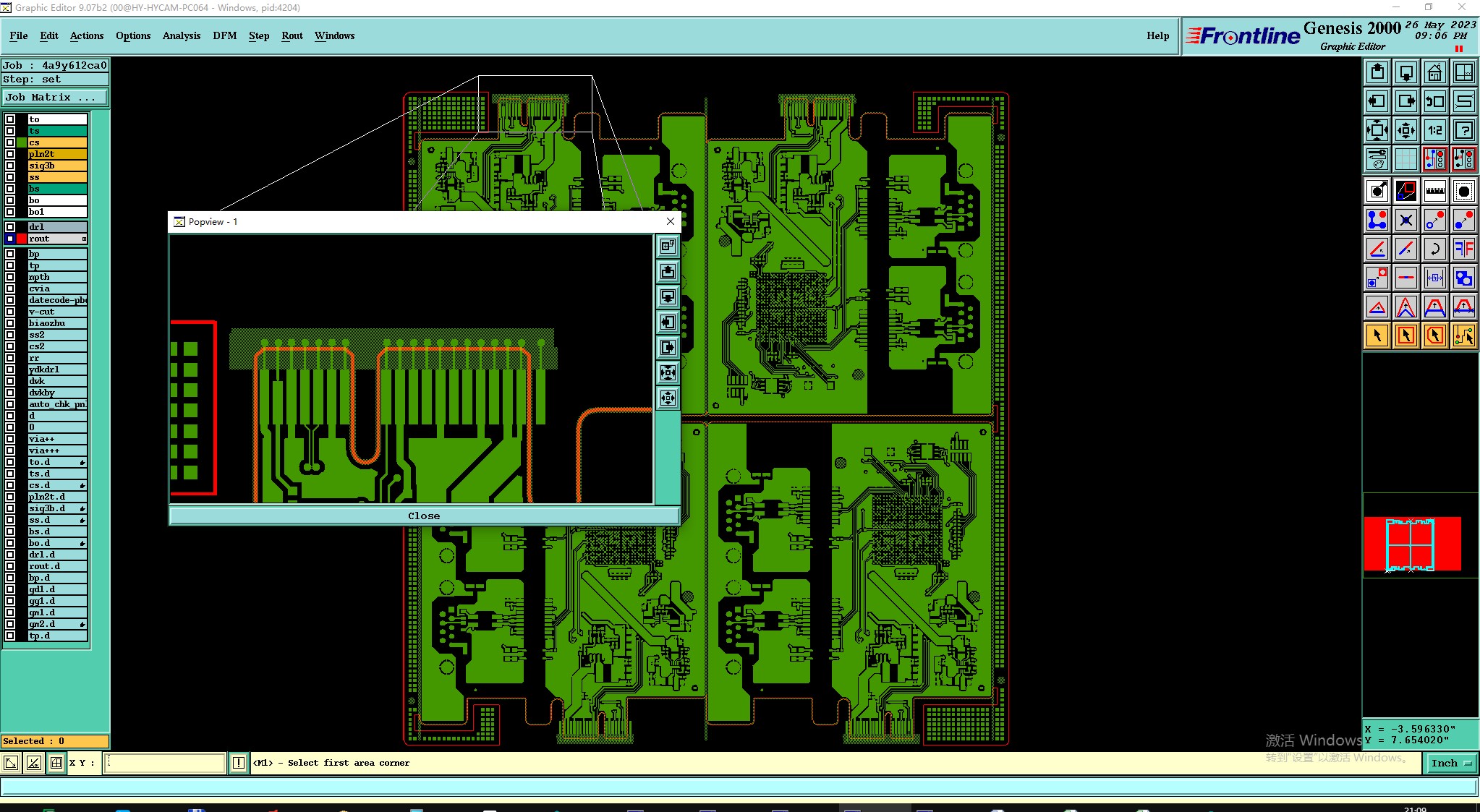Click the previous view (undo zoom) icon
The height and width of the screenshot is (812, 1480).
[x=1435, y=101]
